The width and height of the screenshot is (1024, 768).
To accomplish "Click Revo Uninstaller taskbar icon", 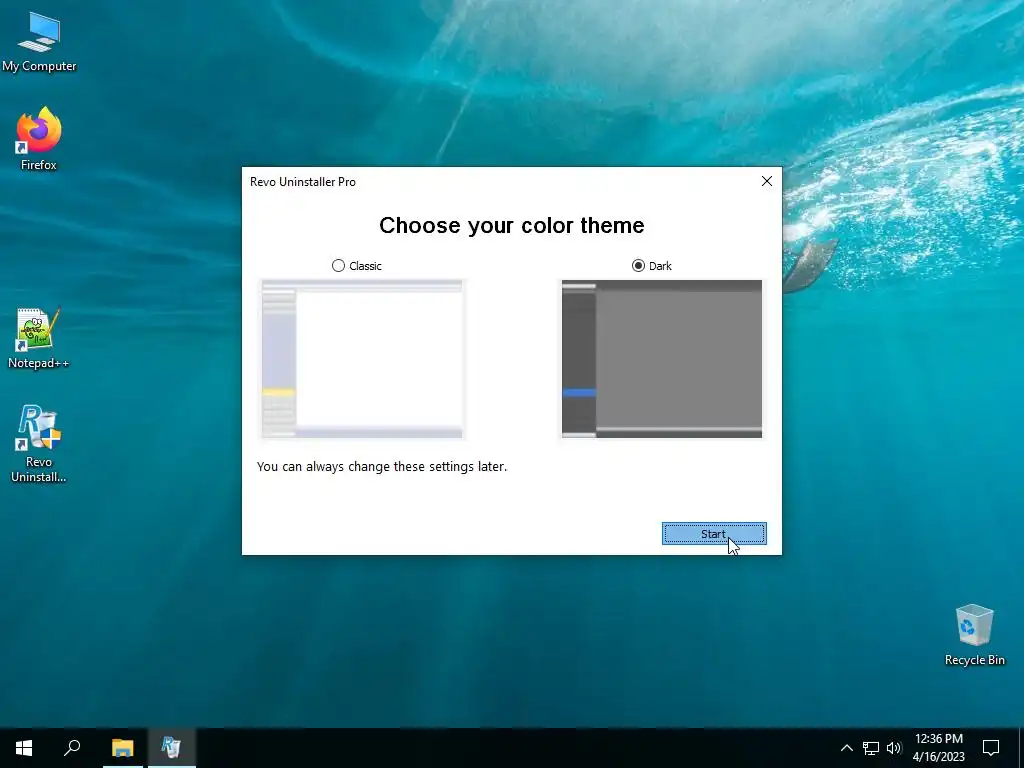I will point(171,748).
